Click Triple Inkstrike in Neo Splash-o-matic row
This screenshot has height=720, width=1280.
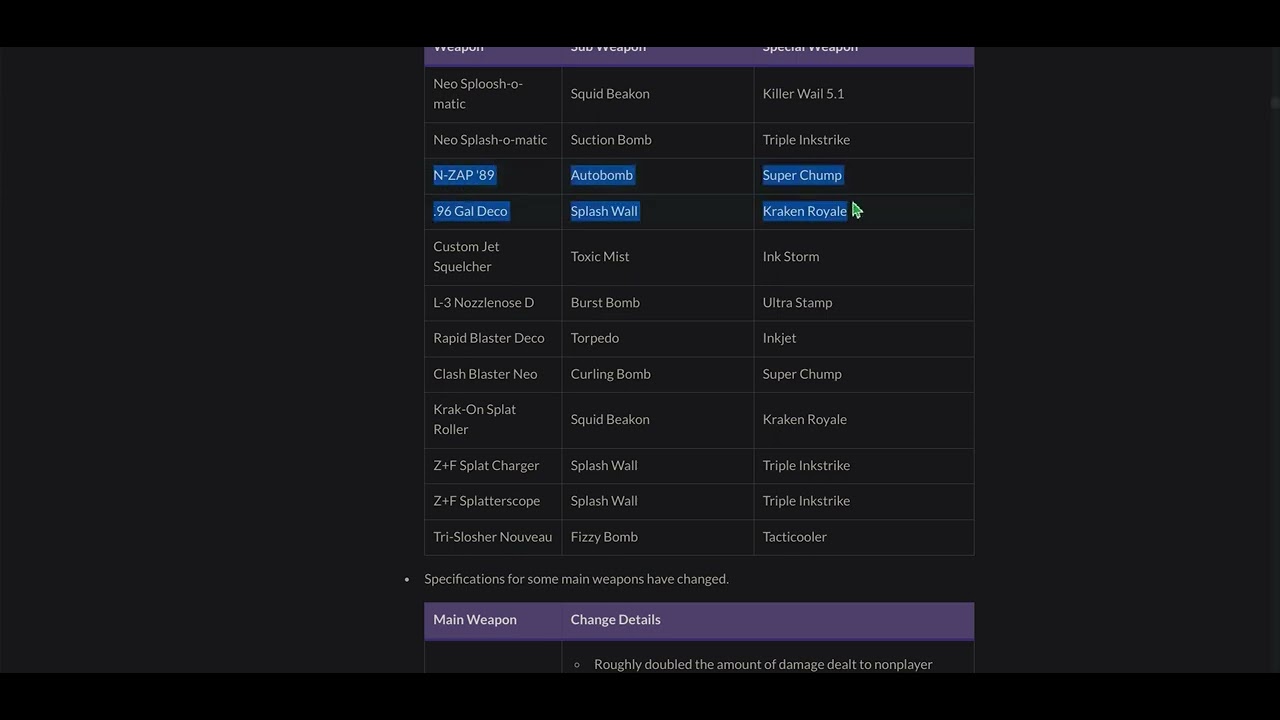tap(863, 140)
